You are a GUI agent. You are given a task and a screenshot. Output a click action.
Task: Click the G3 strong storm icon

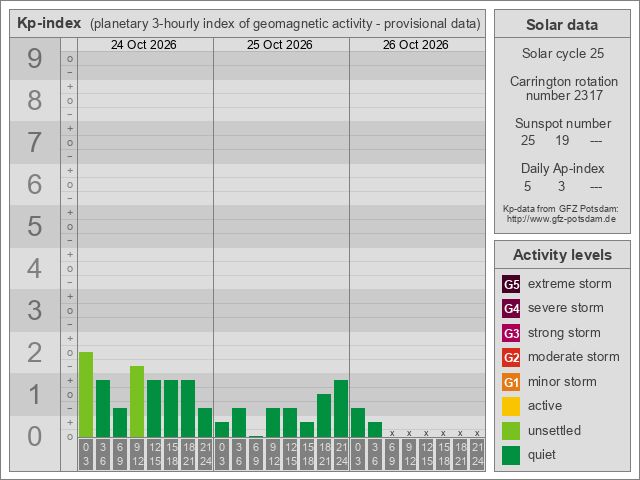click(x=511, y=333)
